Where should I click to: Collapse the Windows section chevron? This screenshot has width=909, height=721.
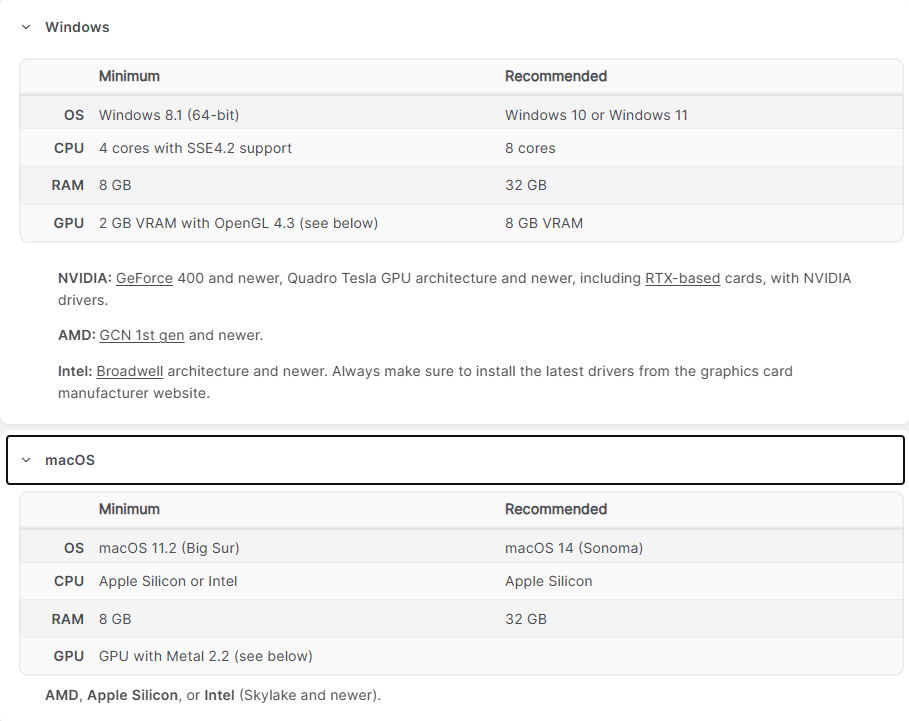coord(26,27)
